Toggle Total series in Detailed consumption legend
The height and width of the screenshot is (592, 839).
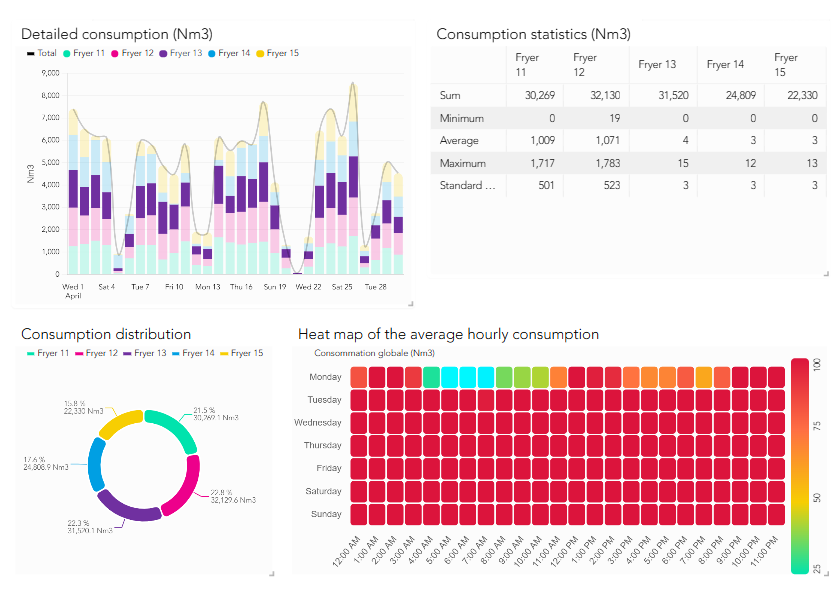pyautogui.click(x=42, y=53)
